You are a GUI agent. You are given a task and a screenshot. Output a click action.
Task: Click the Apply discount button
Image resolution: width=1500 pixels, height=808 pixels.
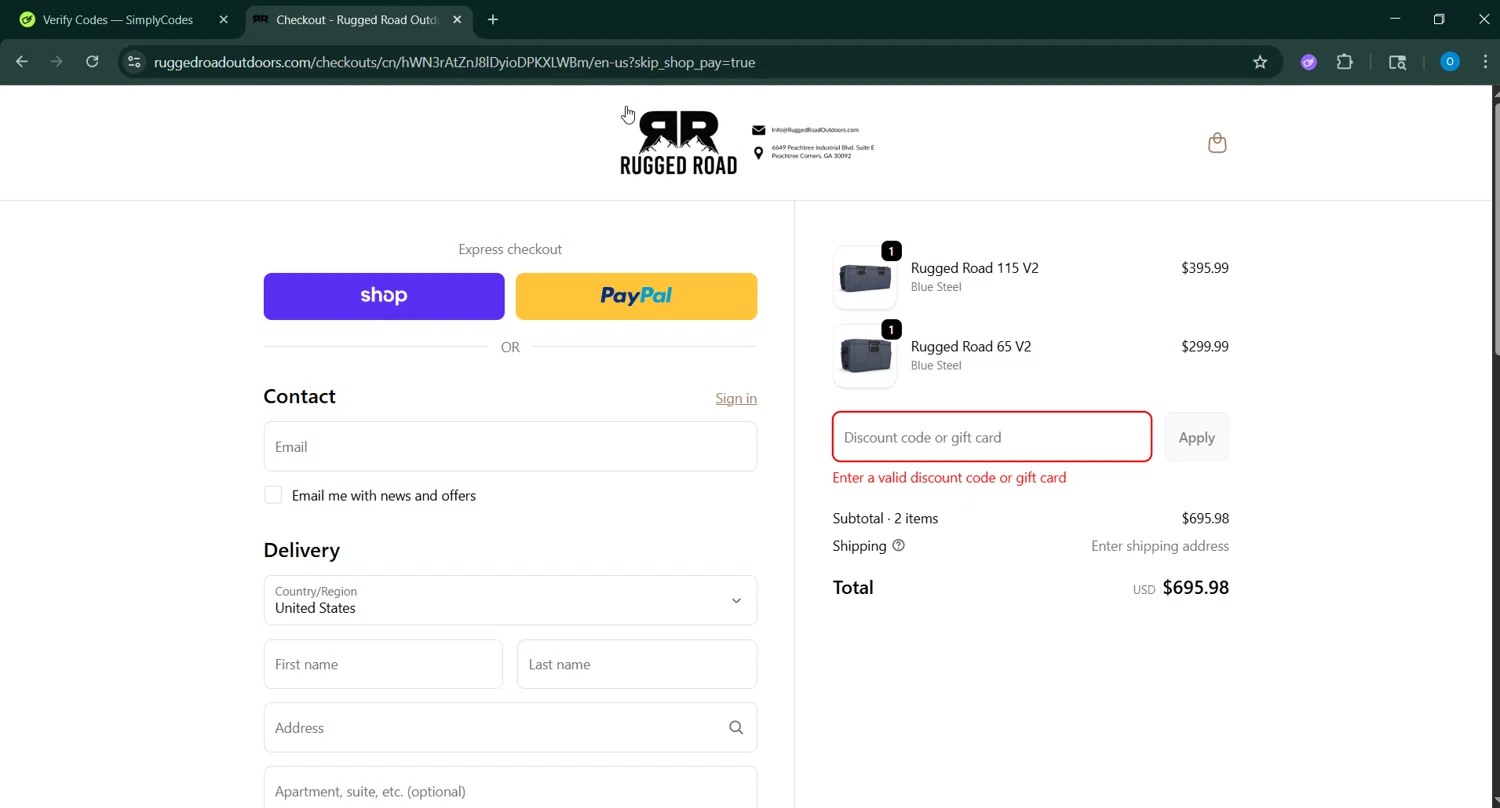(1197, 437)
